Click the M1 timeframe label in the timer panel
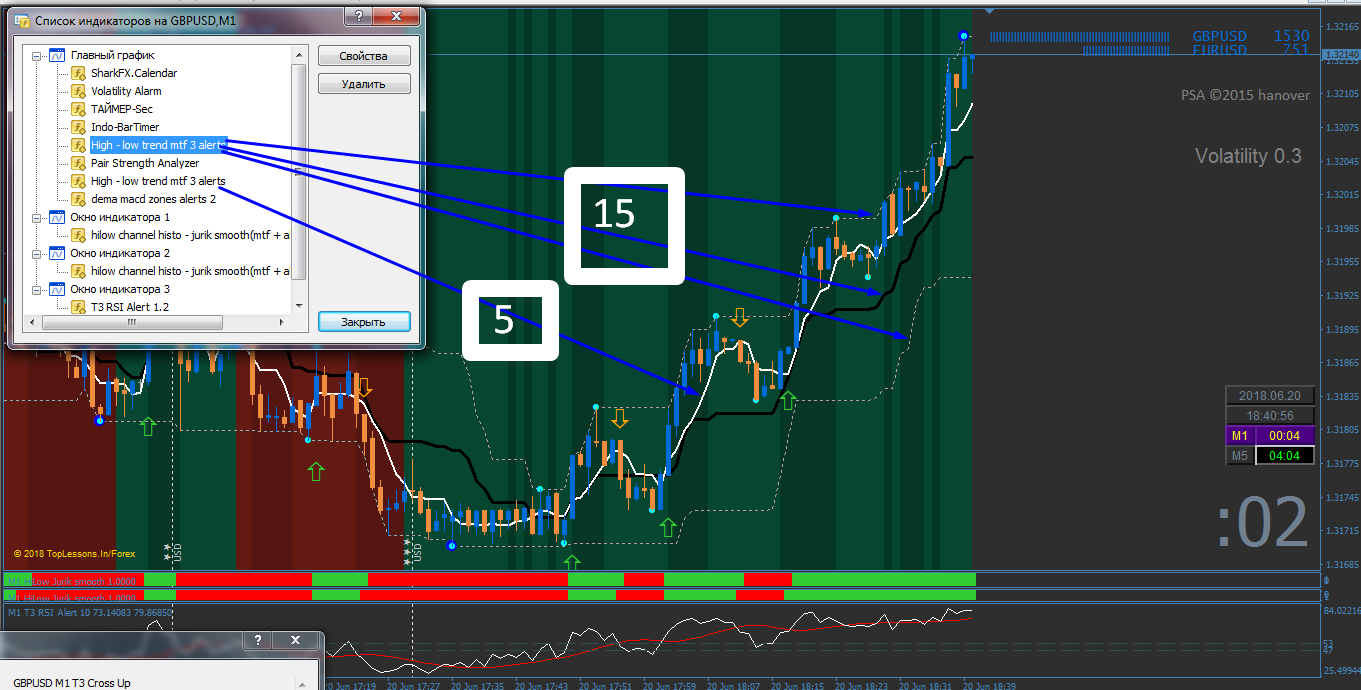 tap(1239, 436)
